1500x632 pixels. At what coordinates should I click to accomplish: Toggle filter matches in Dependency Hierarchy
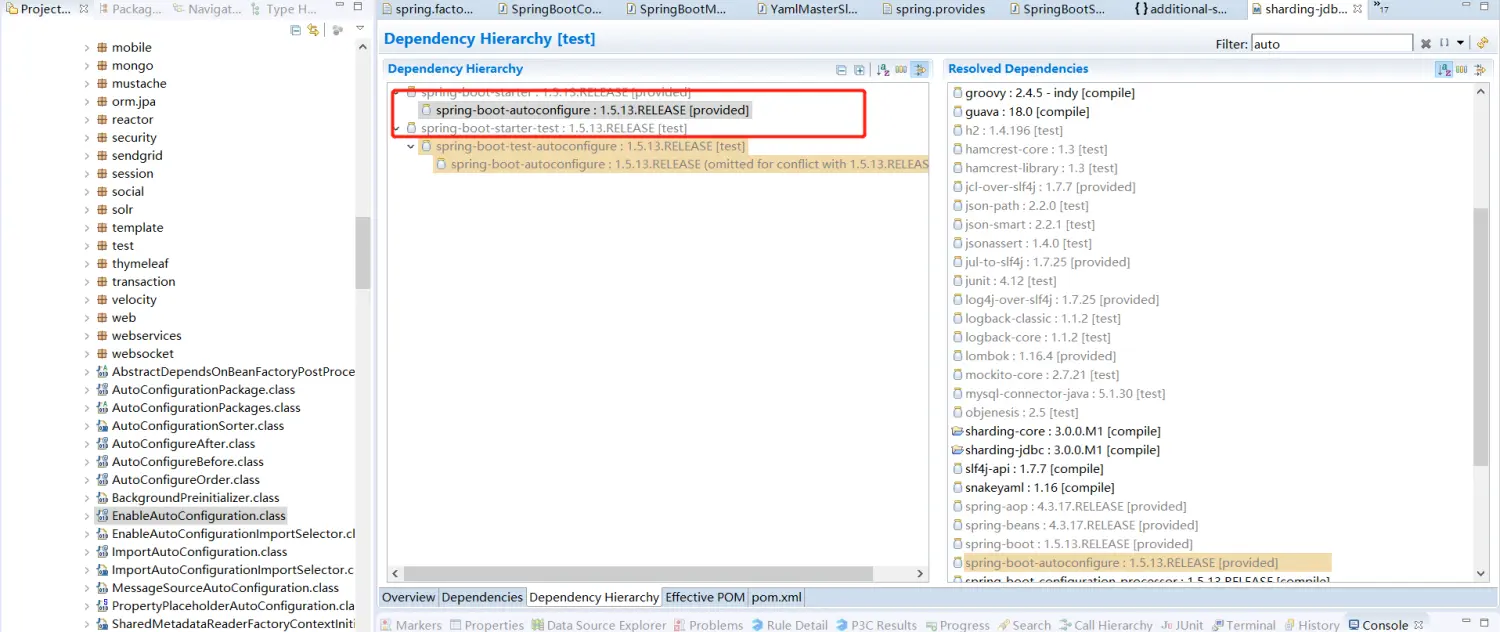coord(920,70)
